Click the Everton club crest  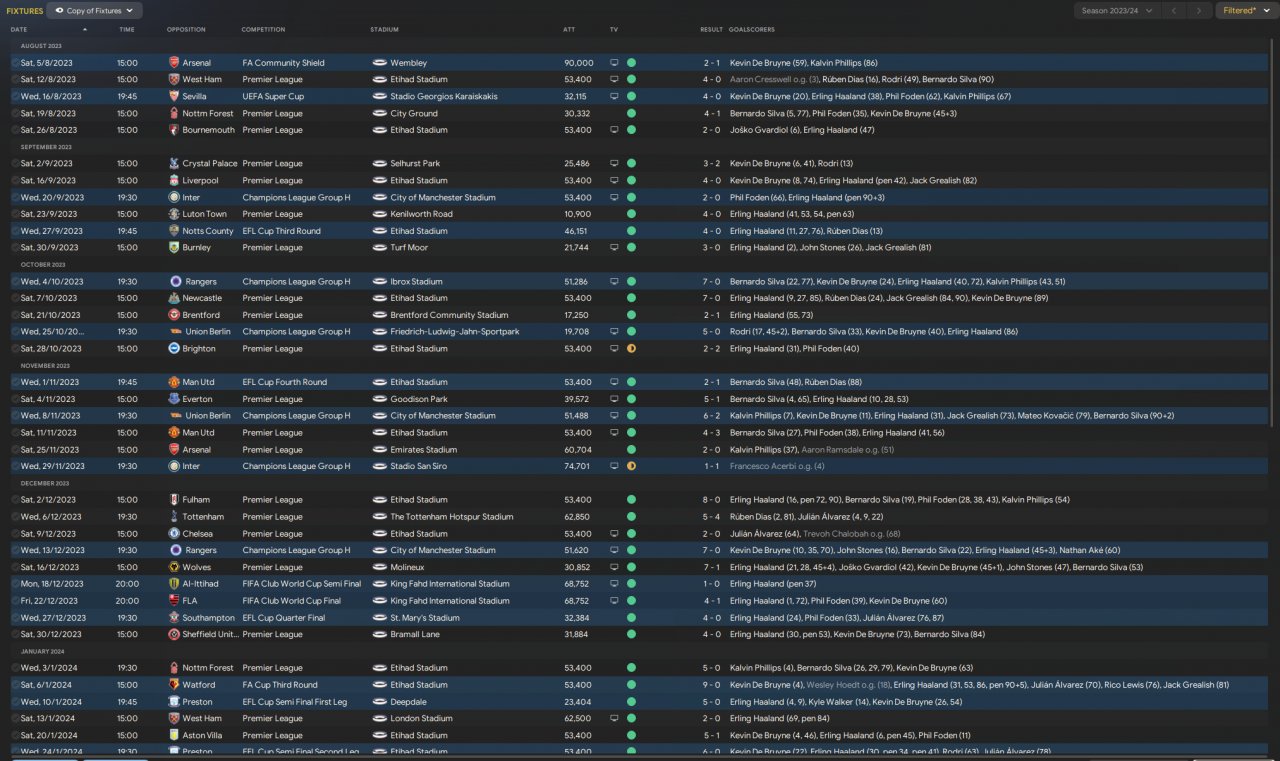(175, 399)
